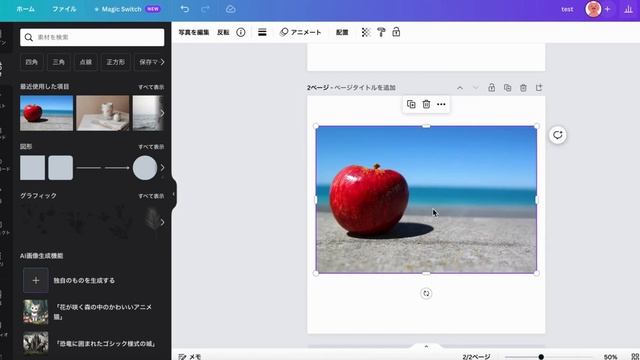Click the undo arrow icon
This screenshot has width=640, height=360.
click(x=184, y=9)
